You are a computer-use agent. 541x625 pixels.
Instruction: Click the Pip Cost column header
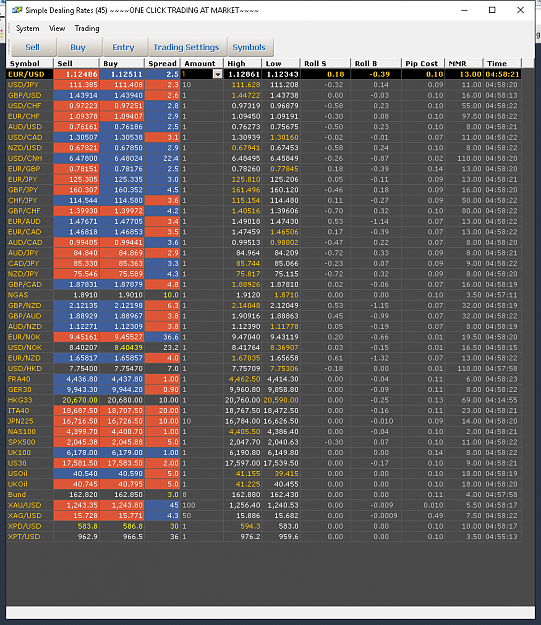click(x=422, y=63)
